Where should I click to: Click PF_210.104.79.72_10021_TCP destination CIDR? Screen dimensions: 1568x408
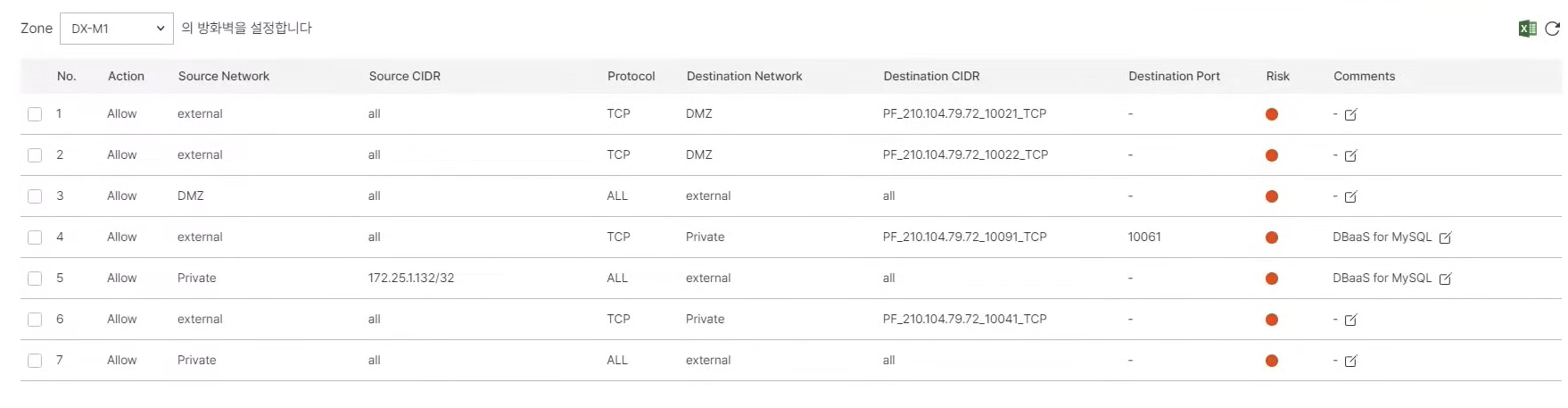click(964, 113)
